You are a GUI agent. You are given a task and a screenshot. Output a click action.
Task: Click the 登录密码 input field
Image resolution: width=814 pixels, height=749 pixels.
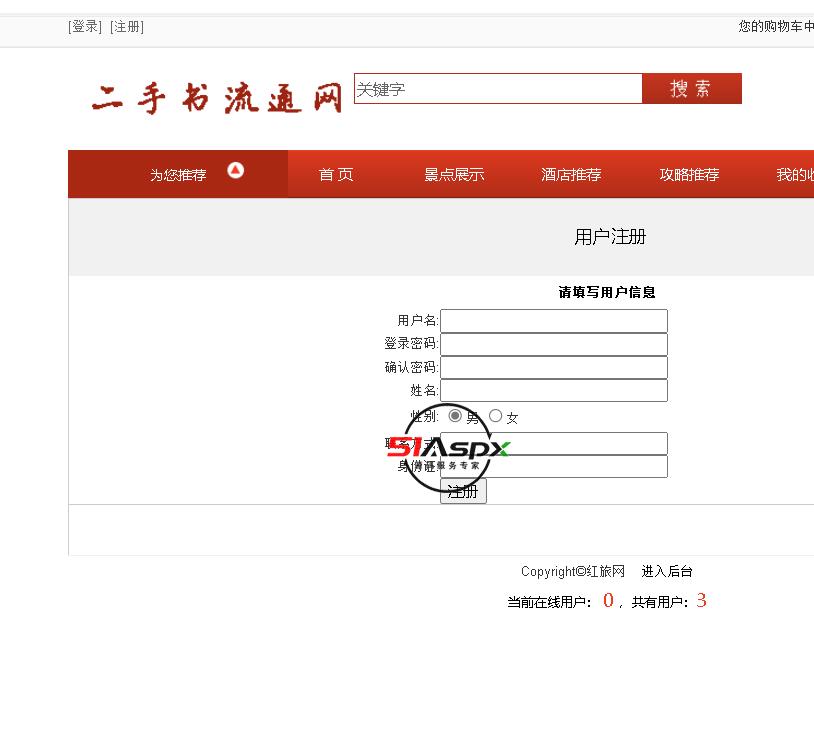click(554, 344)
